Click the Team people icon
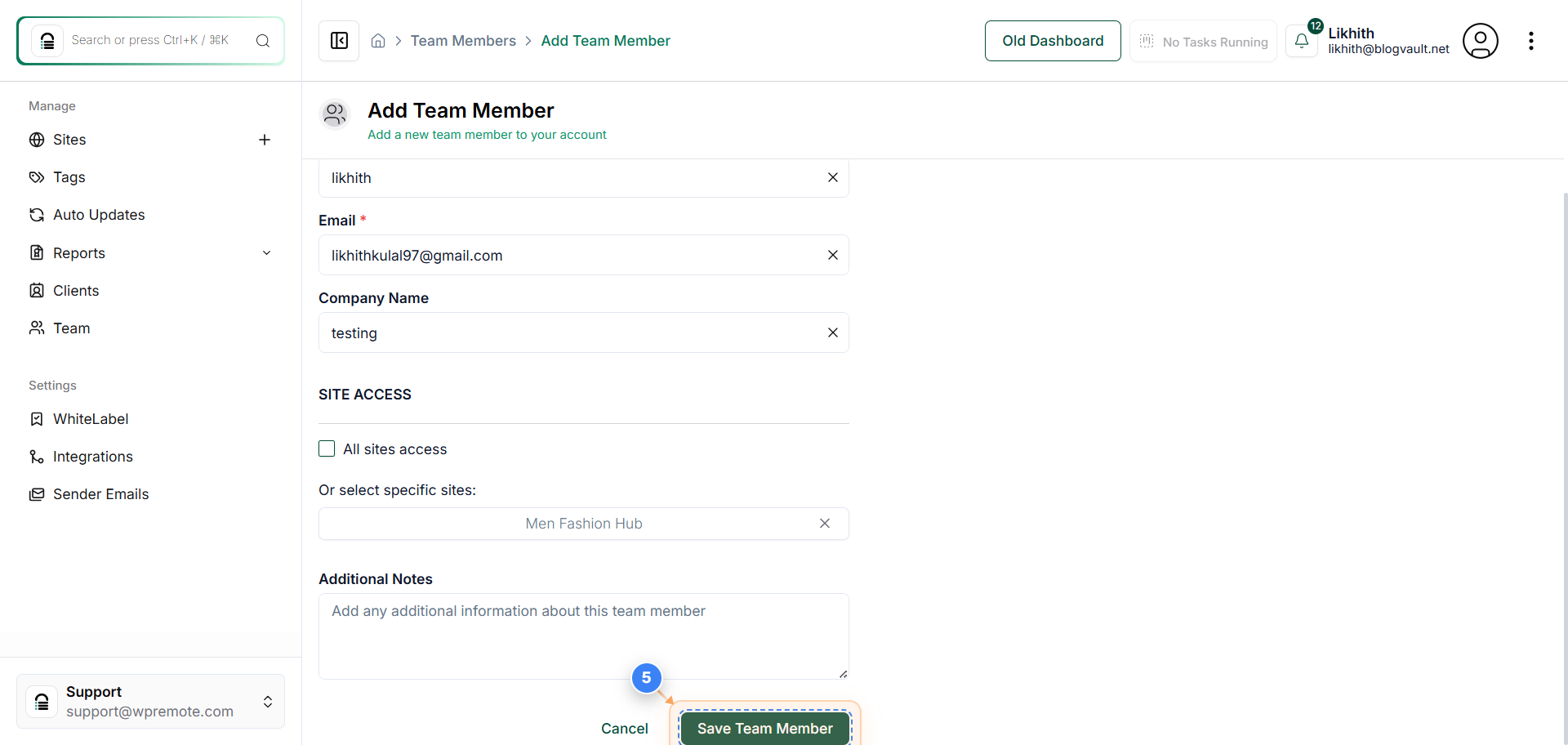Image resolution: width=1568 pixels, height=745 pixels. [x=36, y=328]
